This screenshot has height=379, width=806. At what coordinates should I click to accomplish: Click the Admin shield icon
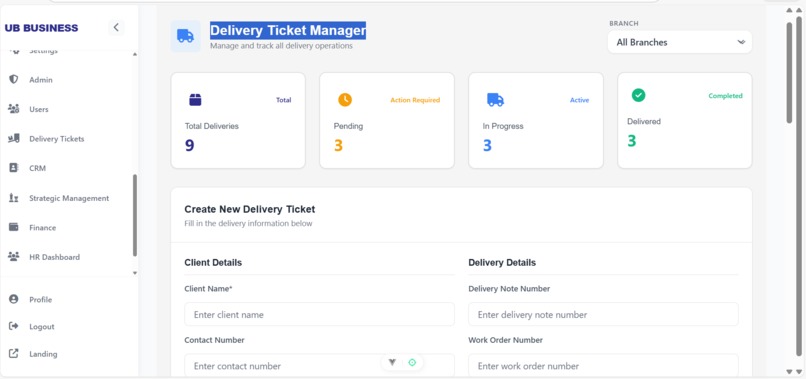coord(14,80)
